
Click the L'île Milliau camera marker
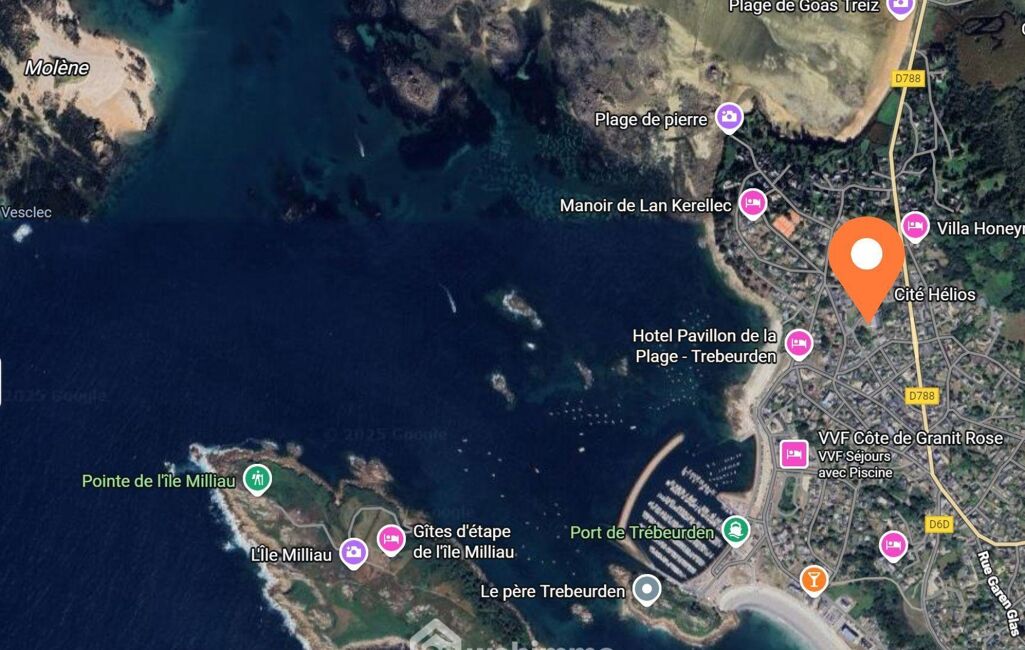[x=353, y=553]
